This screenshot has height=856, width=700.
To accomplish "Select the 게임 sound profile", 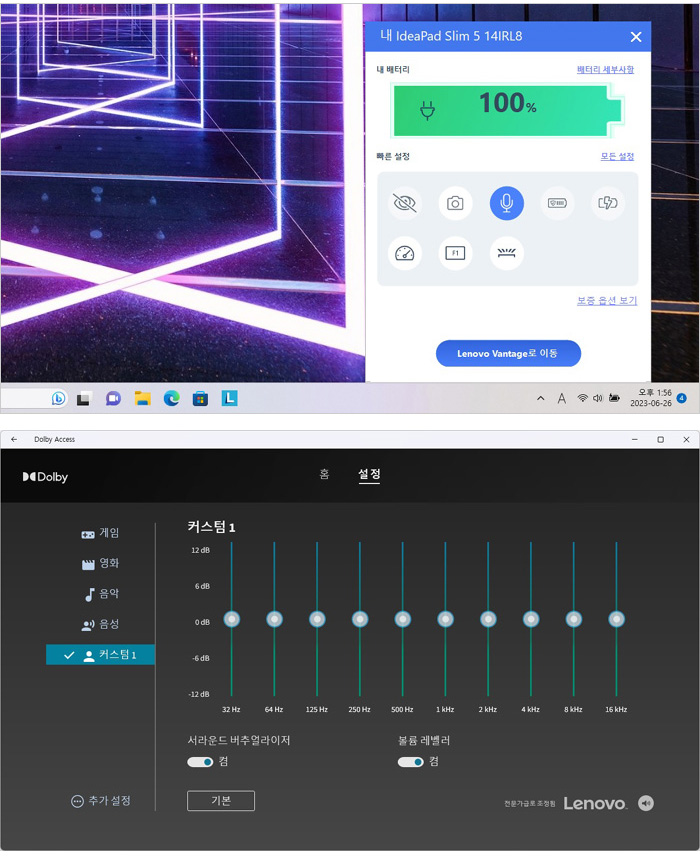I will pos(100,533).
